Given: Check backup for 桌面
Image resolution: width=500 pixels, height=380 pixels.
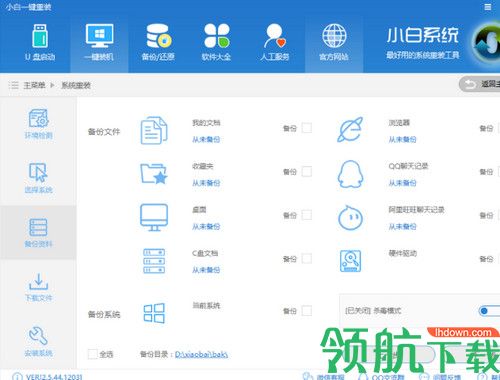Looking at the screenshot, I should coord(307,215).
